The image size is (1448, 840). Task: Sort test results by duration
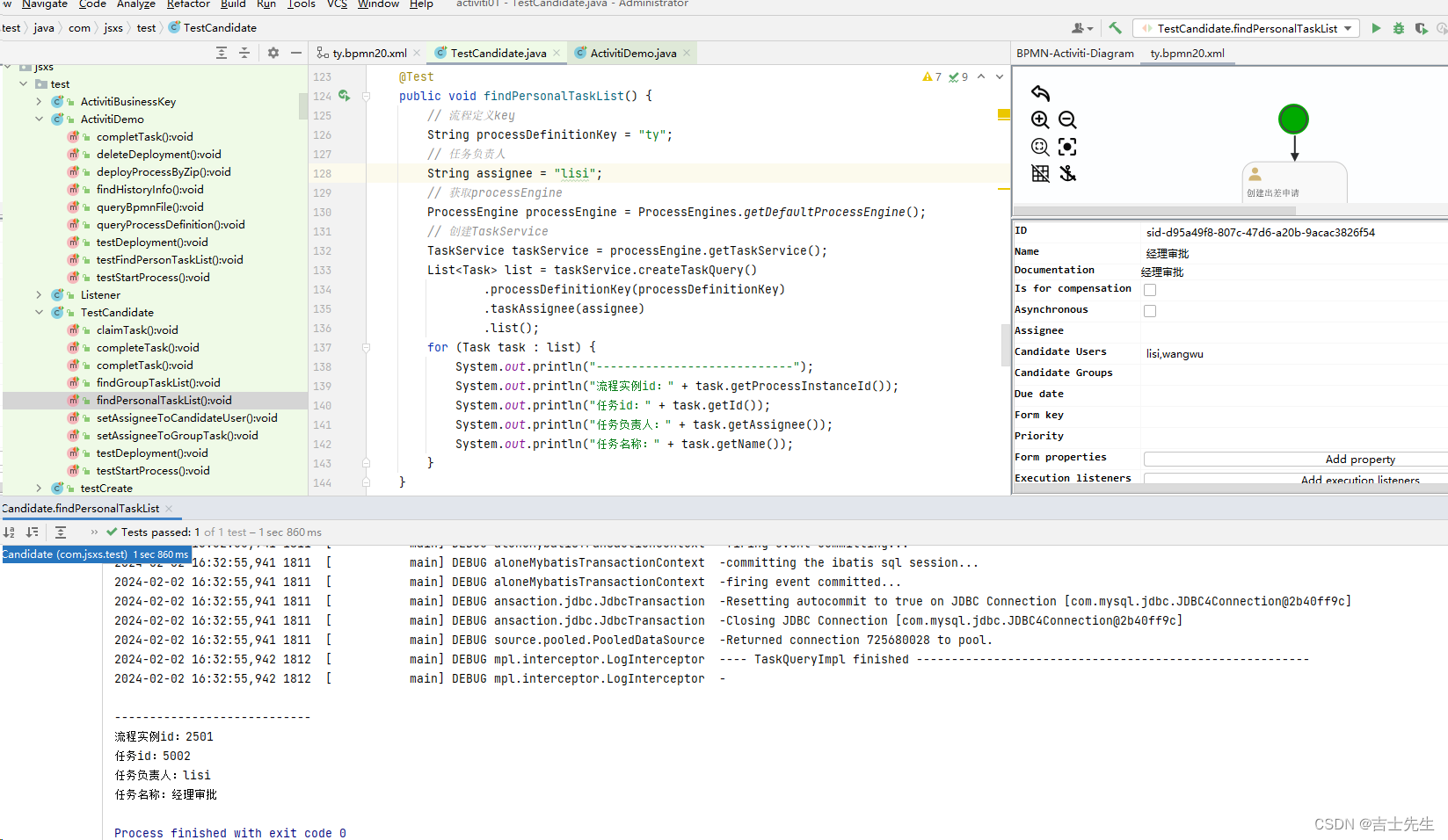click(x=33, y=532)
